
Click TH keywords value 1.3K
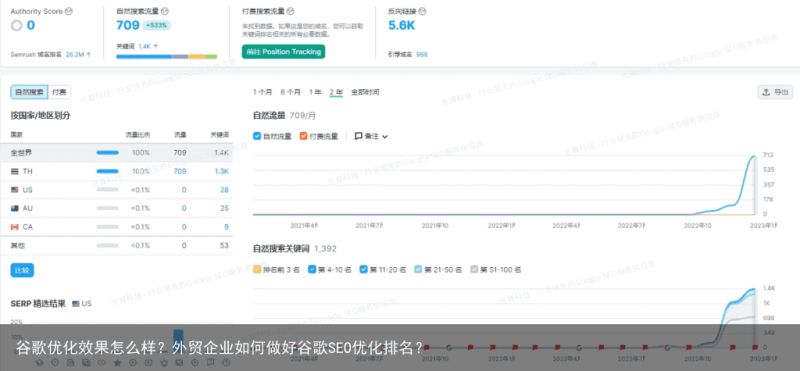(221, 171)
